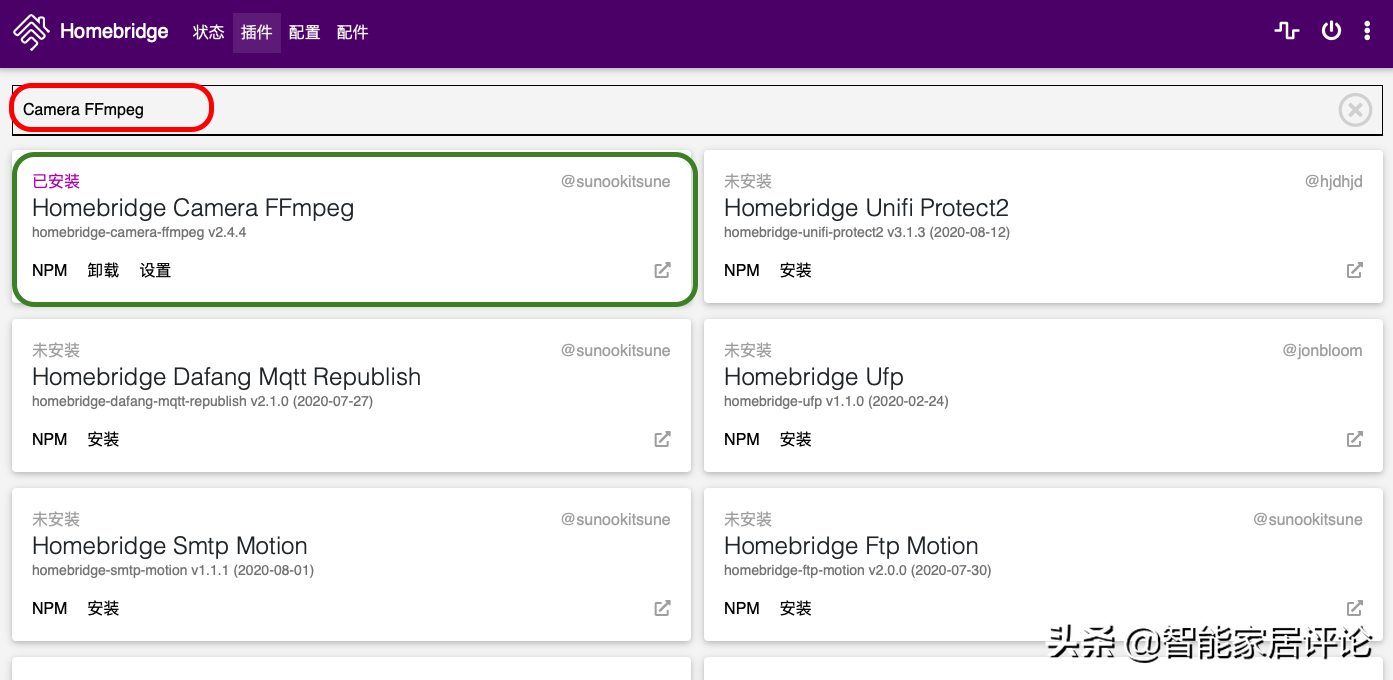Click 未安装 label on Ftp Motion card
This screenshot has height=680, width=1393.
tap(748, 519)
